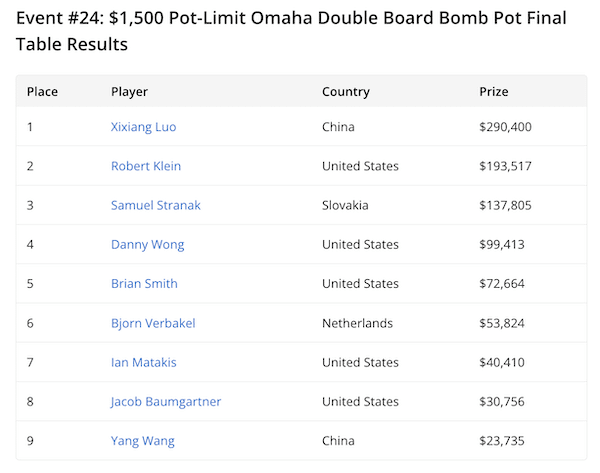Open the Bjorn Verbakel link
The height and width of the screenshot is (473, 600).
pyautogui.click(x=154, y=323)
